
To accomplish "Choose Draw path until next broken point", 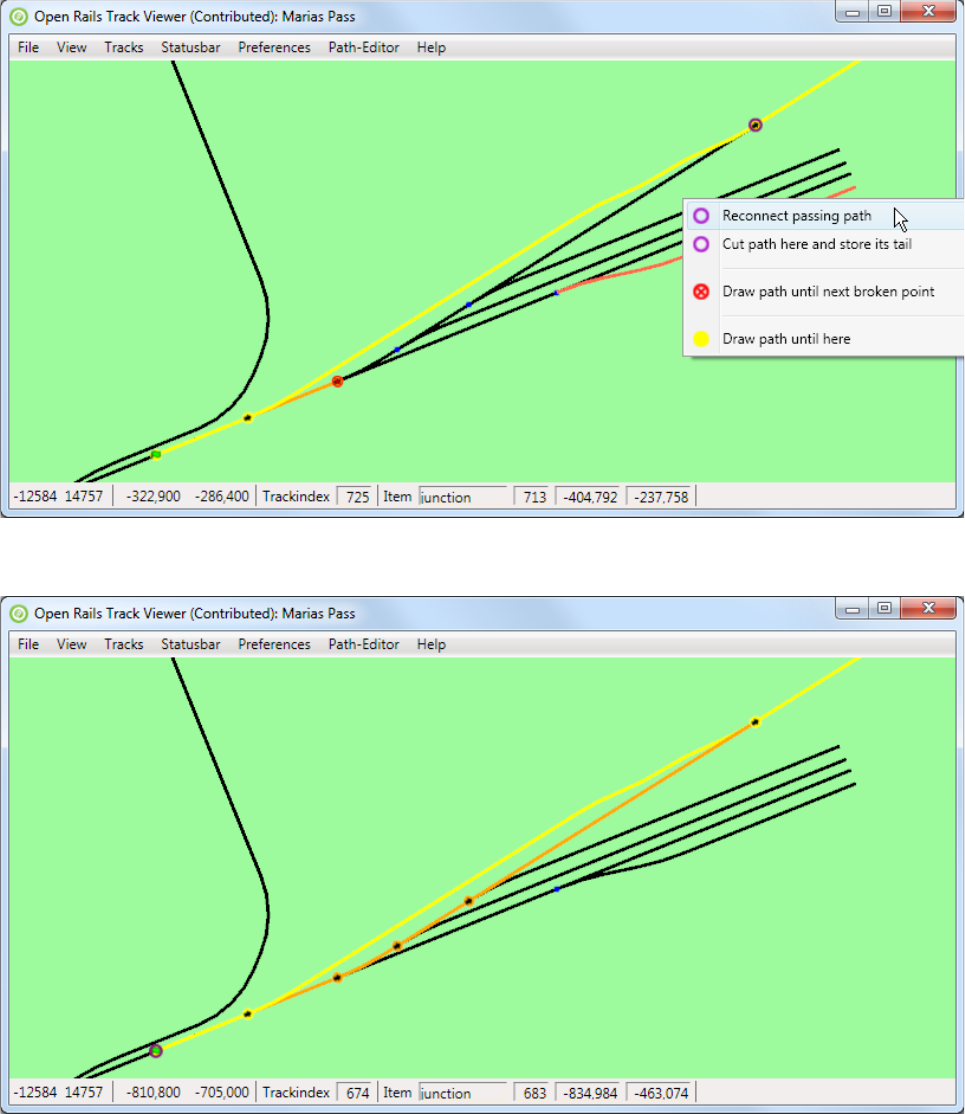I will (825, 292).
